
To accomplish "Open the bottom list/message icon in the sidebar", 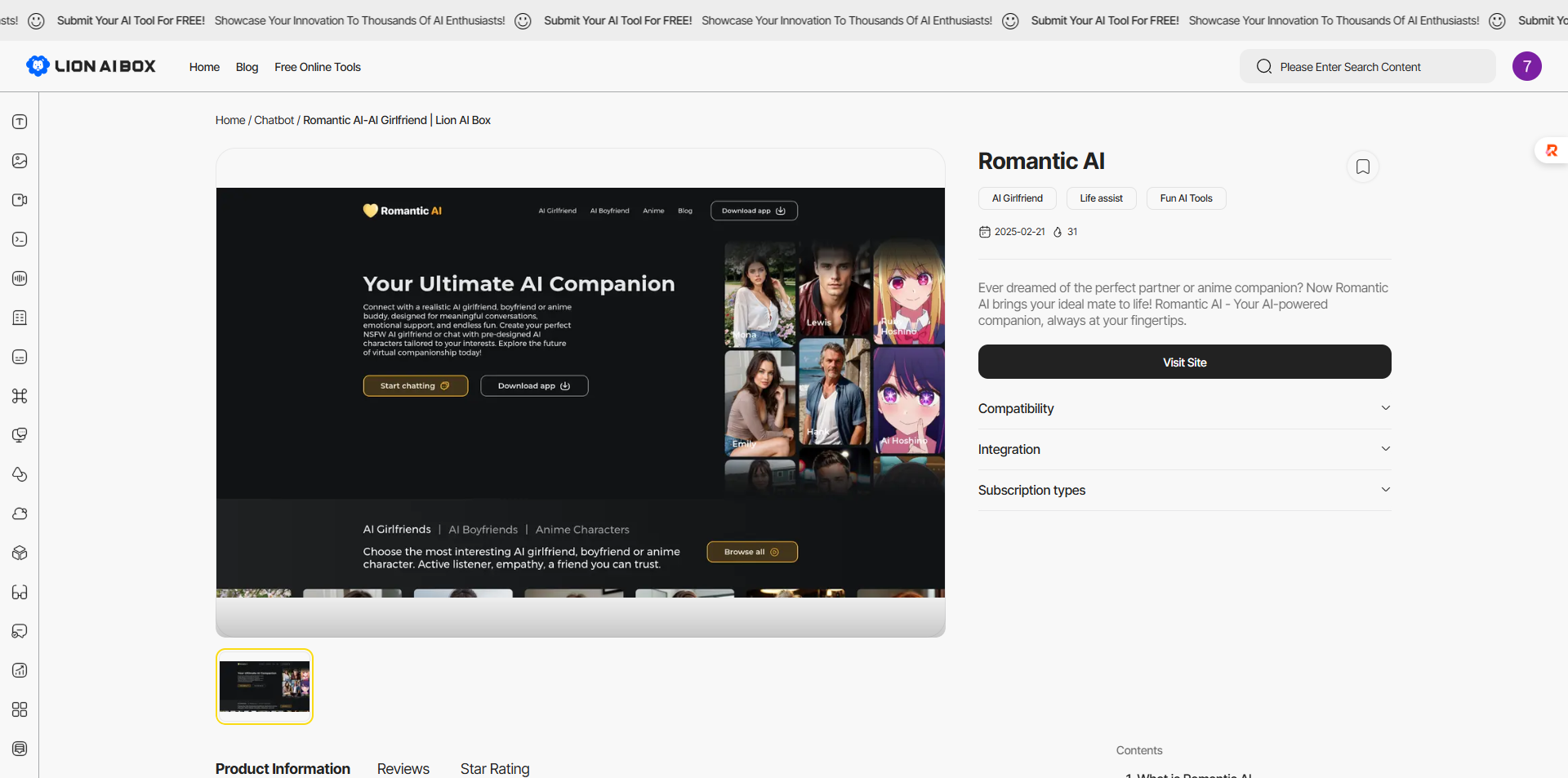I will click(20, 749).
